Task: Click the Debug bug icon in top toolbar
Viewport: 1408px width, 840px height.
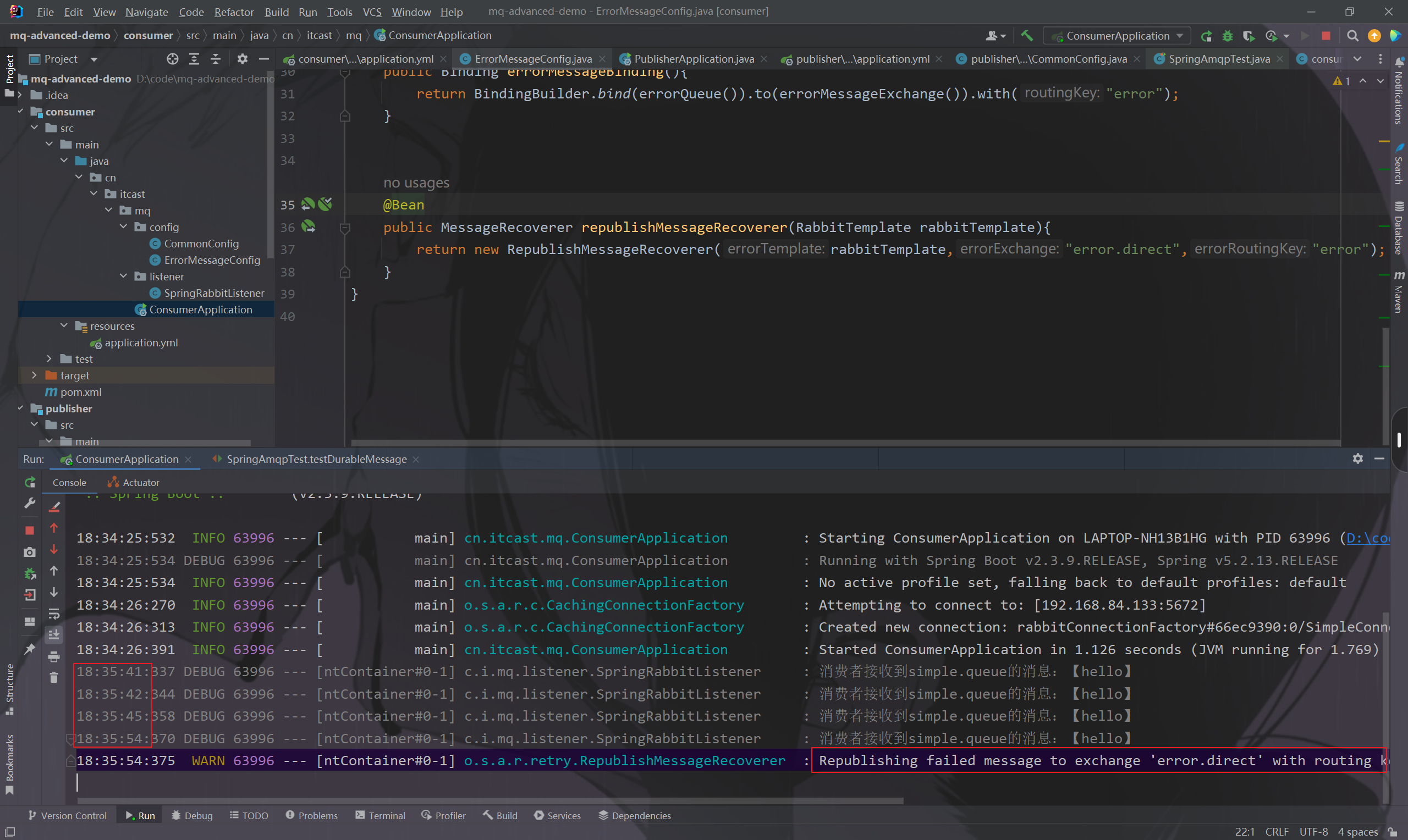Action: pos(1228,36)
